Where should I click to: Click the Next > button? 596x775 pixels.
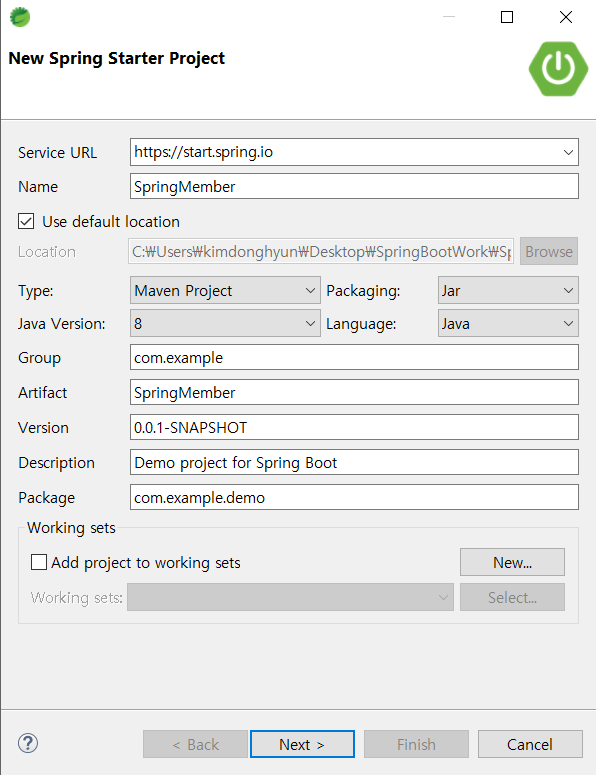tap(302, 744)
